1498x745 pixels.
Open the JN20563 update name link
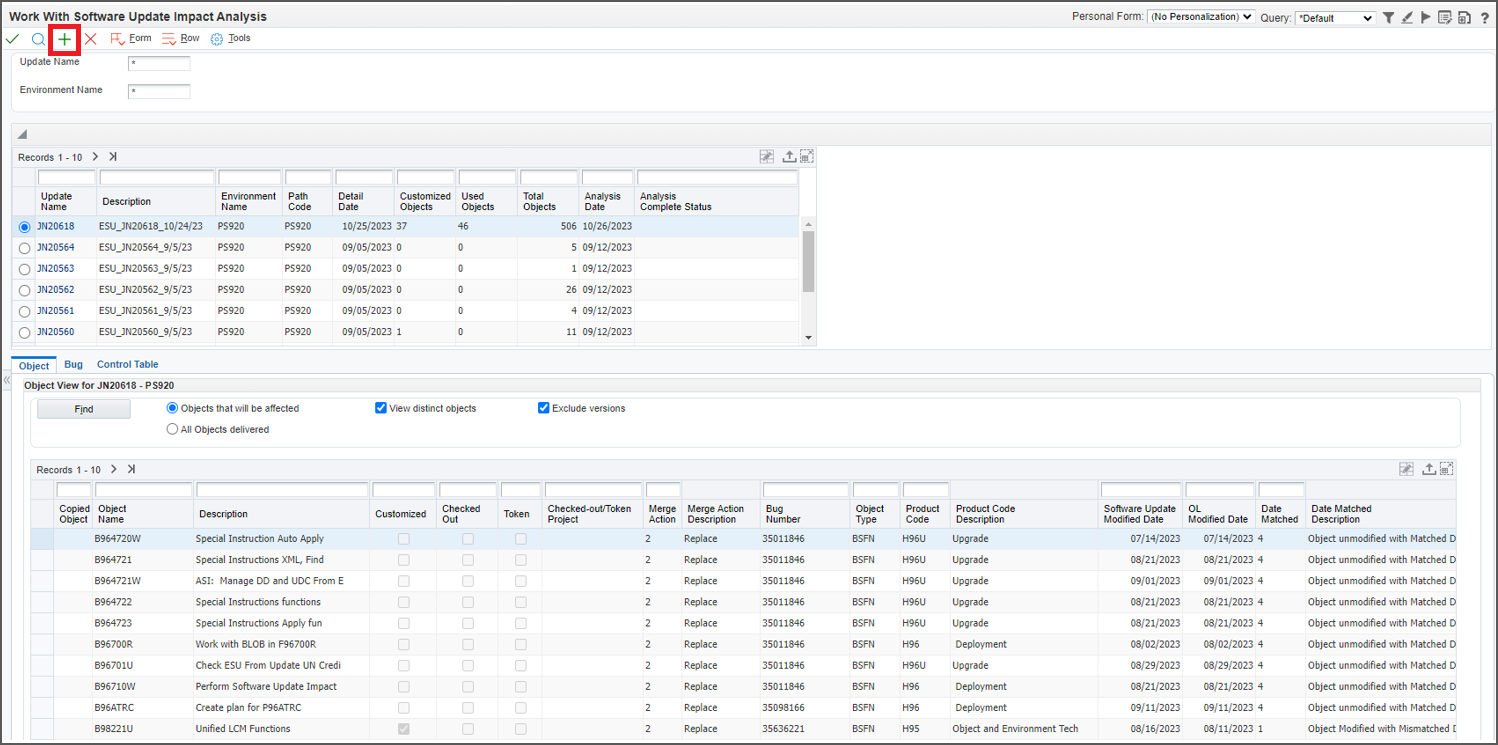click(x=56, y=269)
